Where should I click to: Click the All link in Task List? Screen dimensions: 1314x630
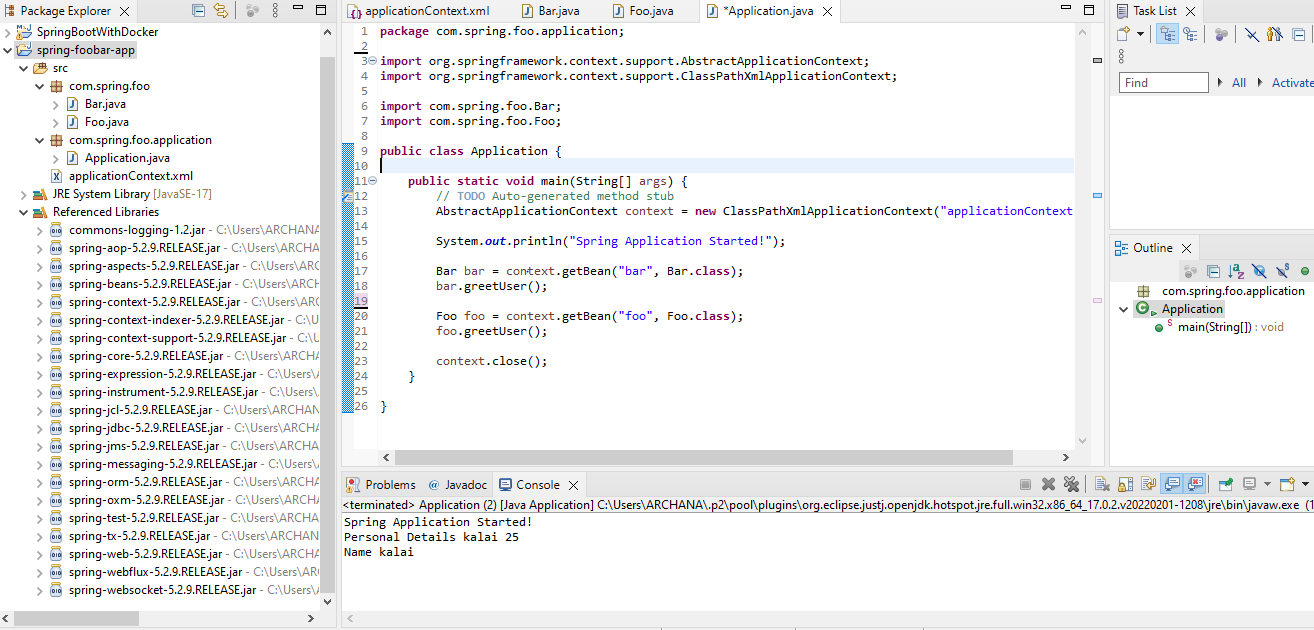(1239, 82)
